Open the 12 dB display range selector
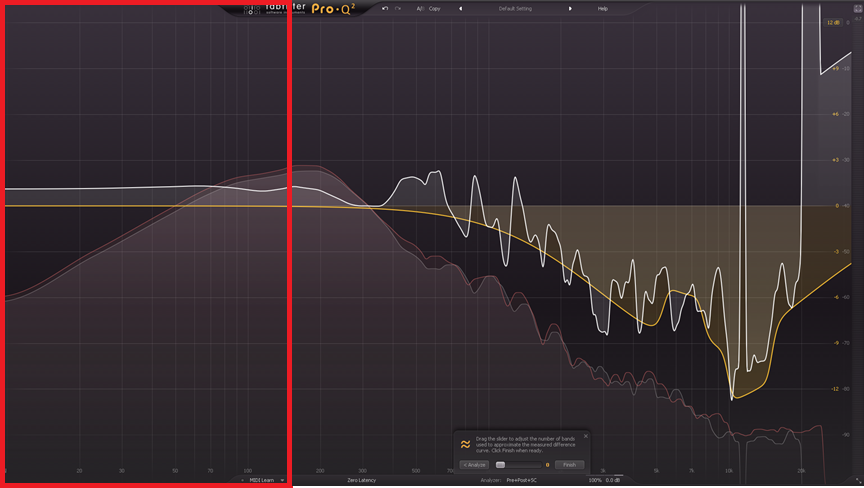 [x=833, y=23]
